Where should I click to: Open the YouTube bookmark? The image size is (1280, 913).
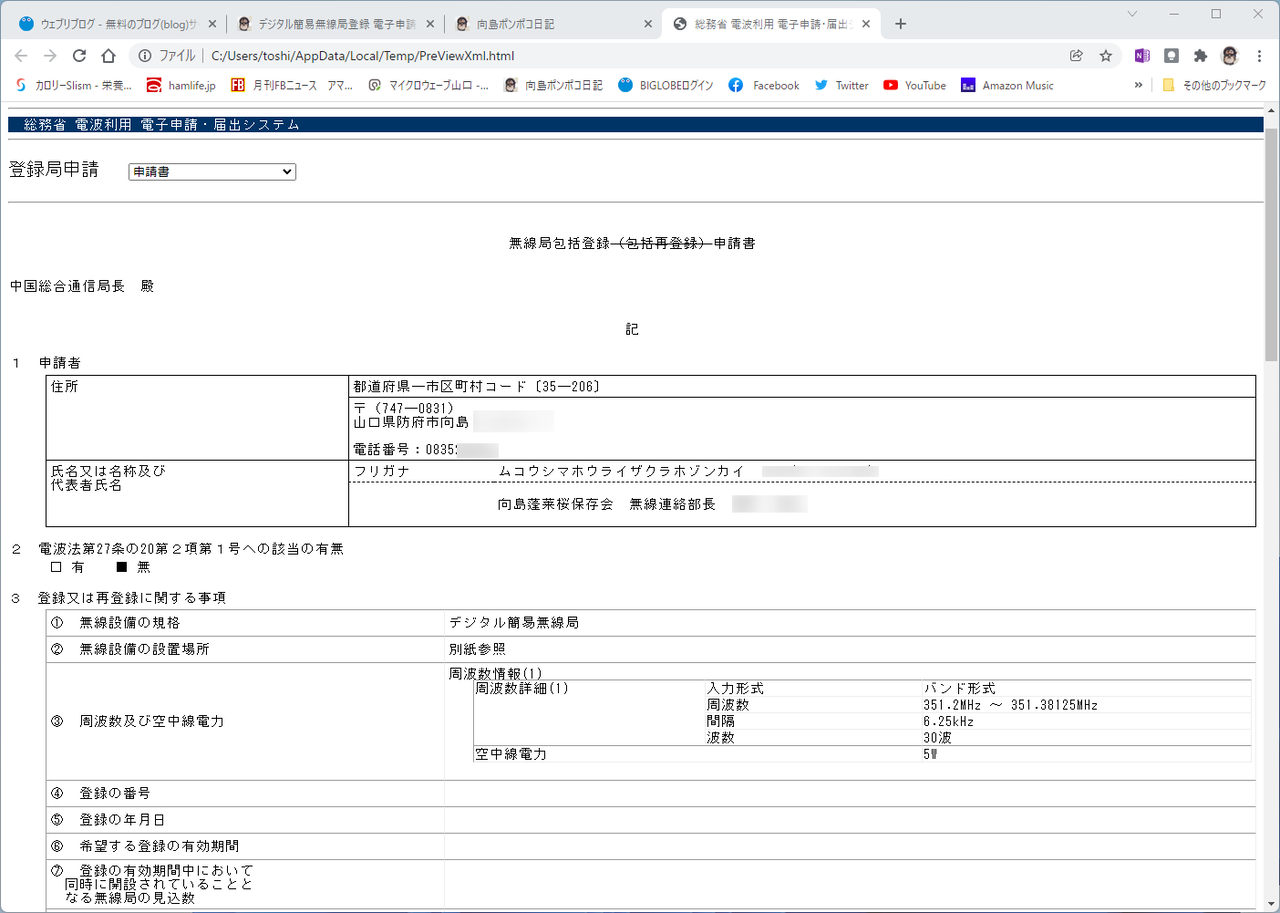(914, 86)
